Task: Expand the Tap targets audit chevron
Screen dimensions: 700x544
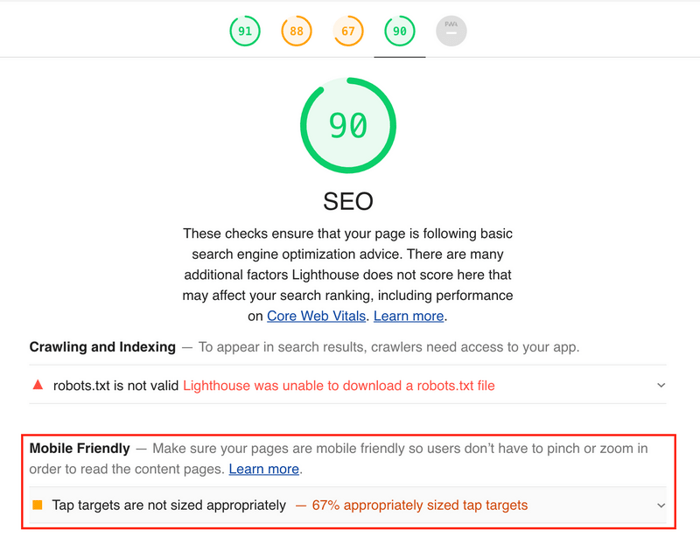Action: point(660,506)
